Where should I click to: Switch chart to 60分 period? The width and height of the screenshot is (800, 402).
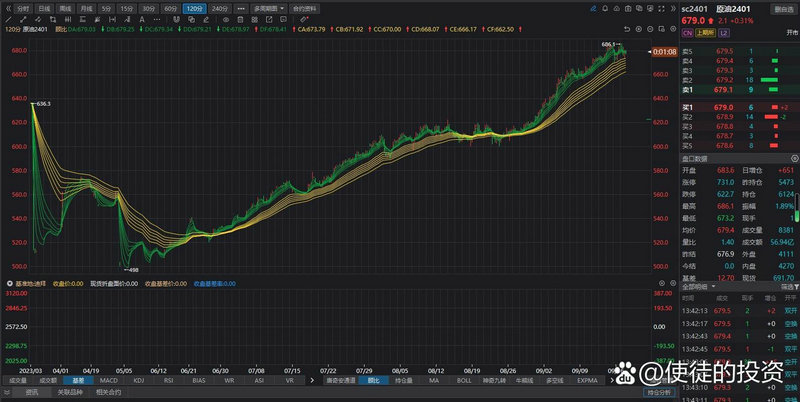coord(169,8)
